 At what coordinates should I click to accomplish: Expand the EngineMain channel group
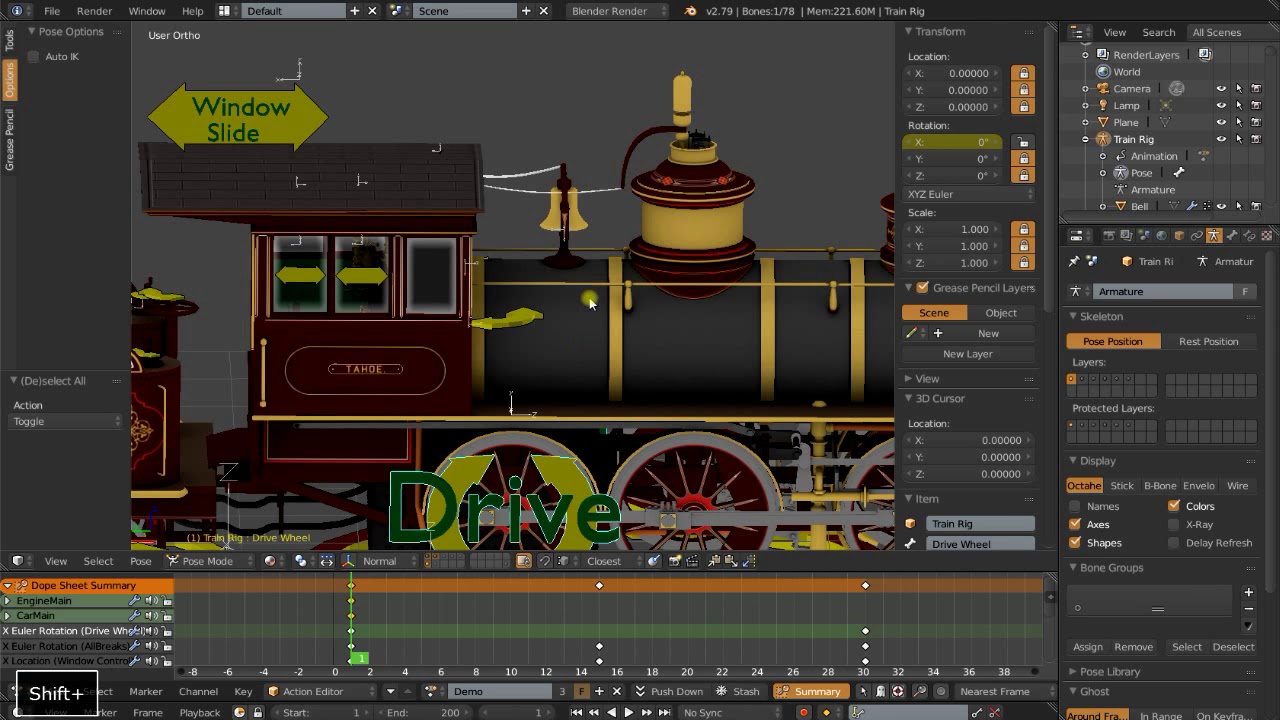[7, 601]
